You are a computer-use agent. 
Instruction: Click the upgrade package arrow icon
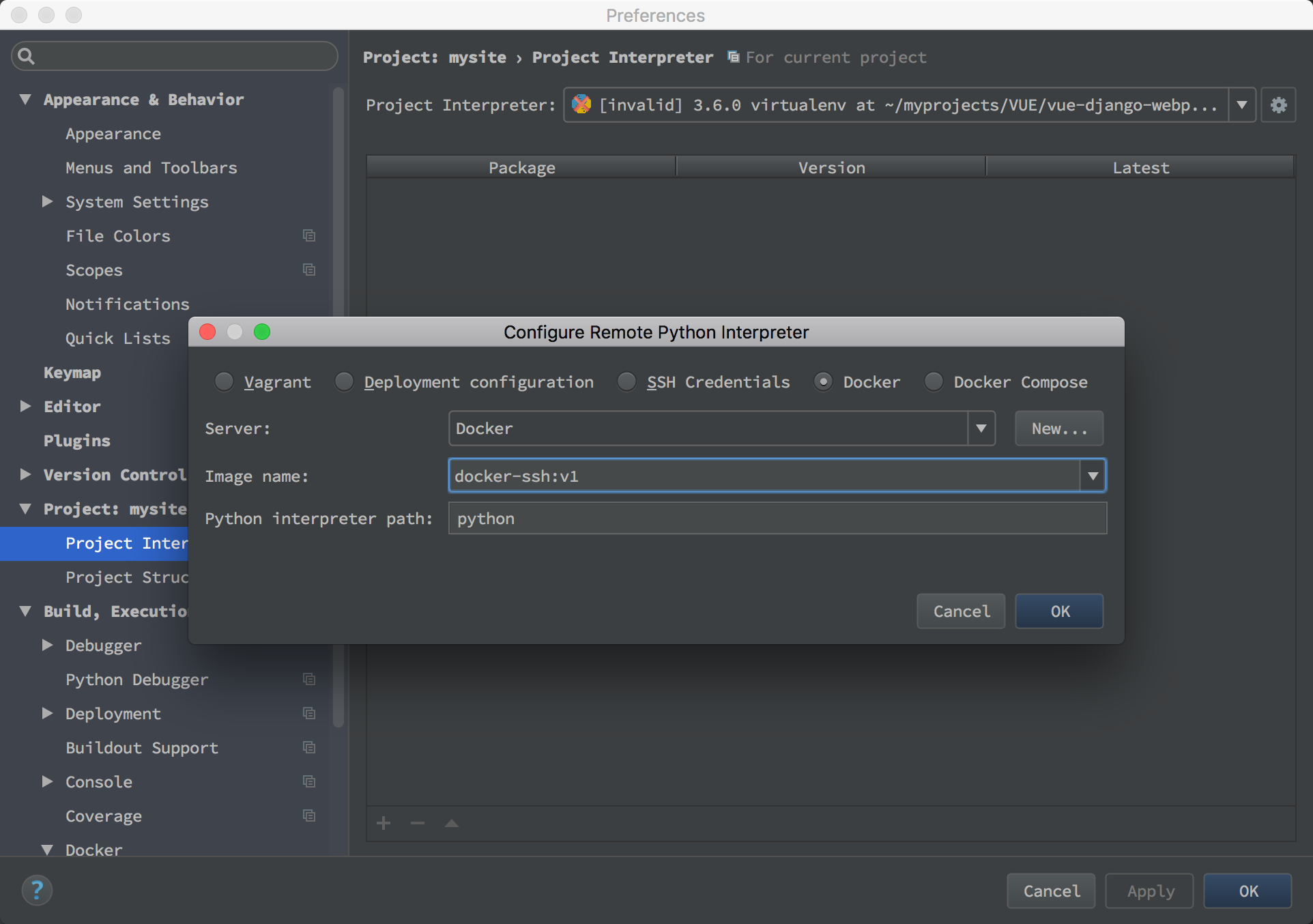(x=452, y=823)
